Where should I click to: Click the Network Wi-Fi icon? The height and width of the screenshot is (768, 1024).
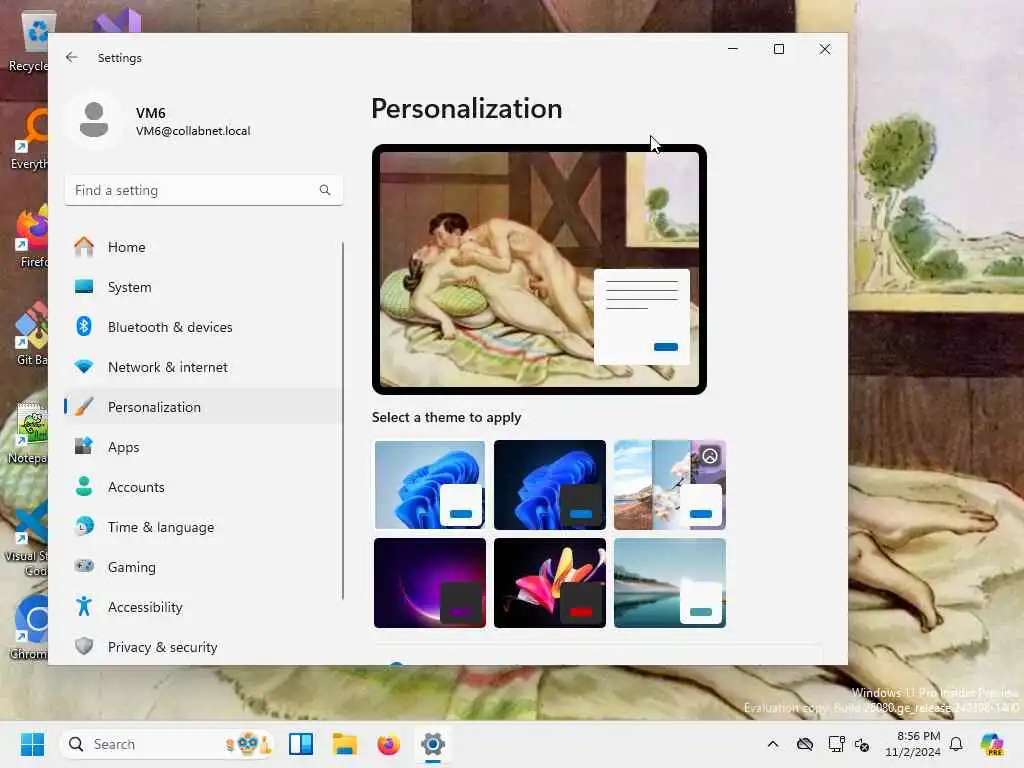(84, 367)
